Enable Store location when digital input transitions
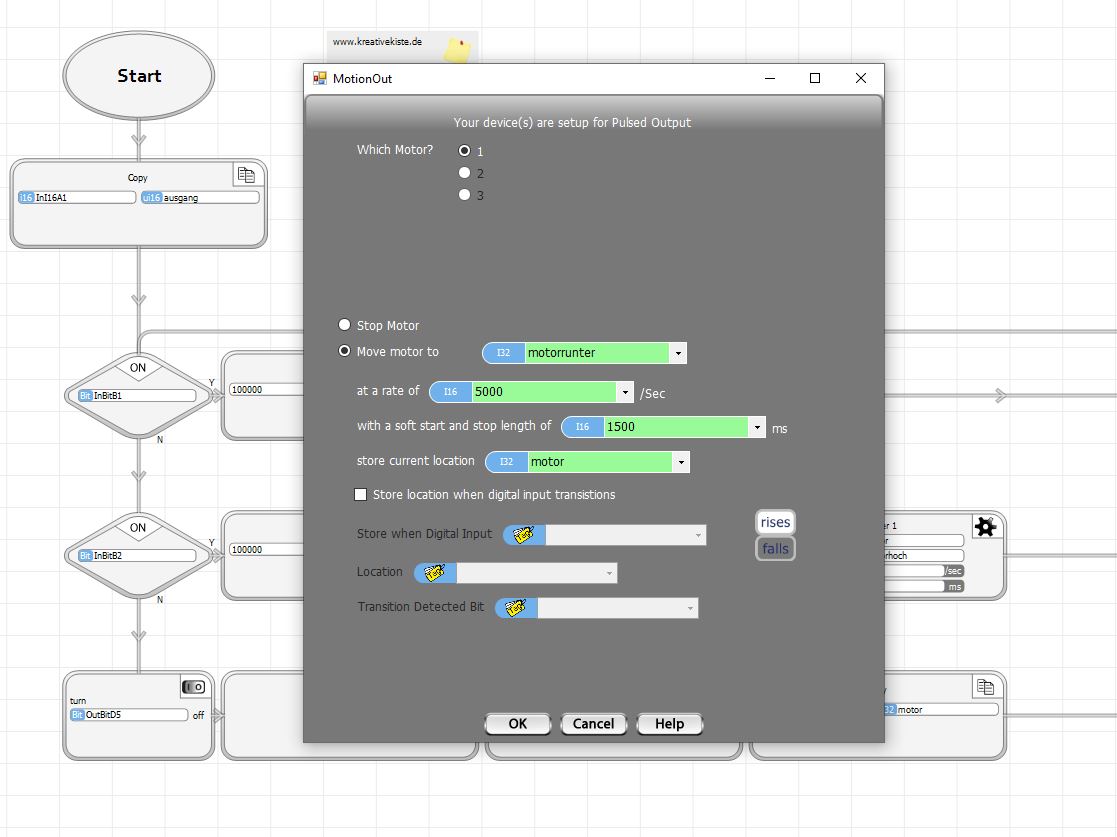 coord(361,495)
